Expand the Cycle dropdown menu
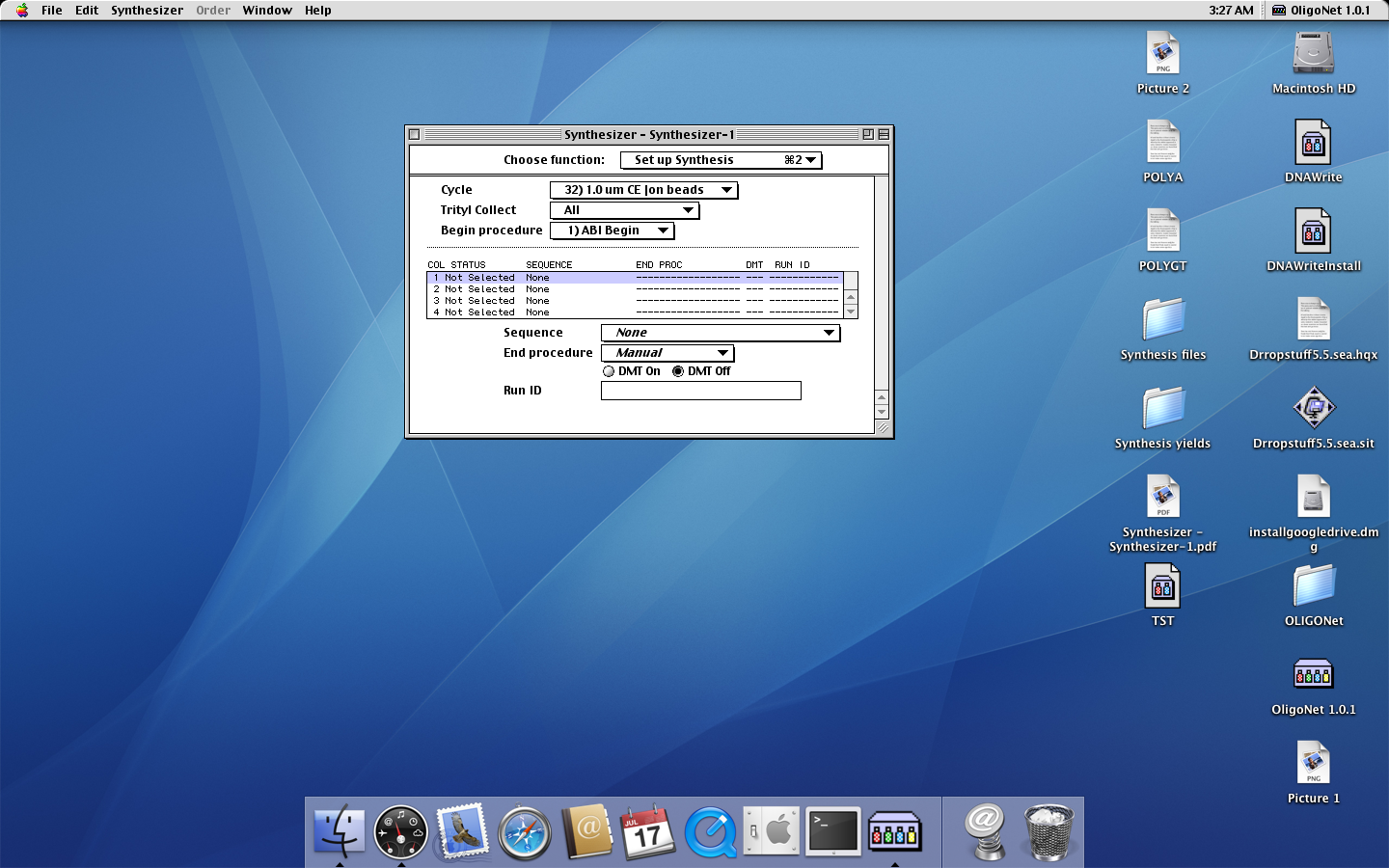 point(643,190)
